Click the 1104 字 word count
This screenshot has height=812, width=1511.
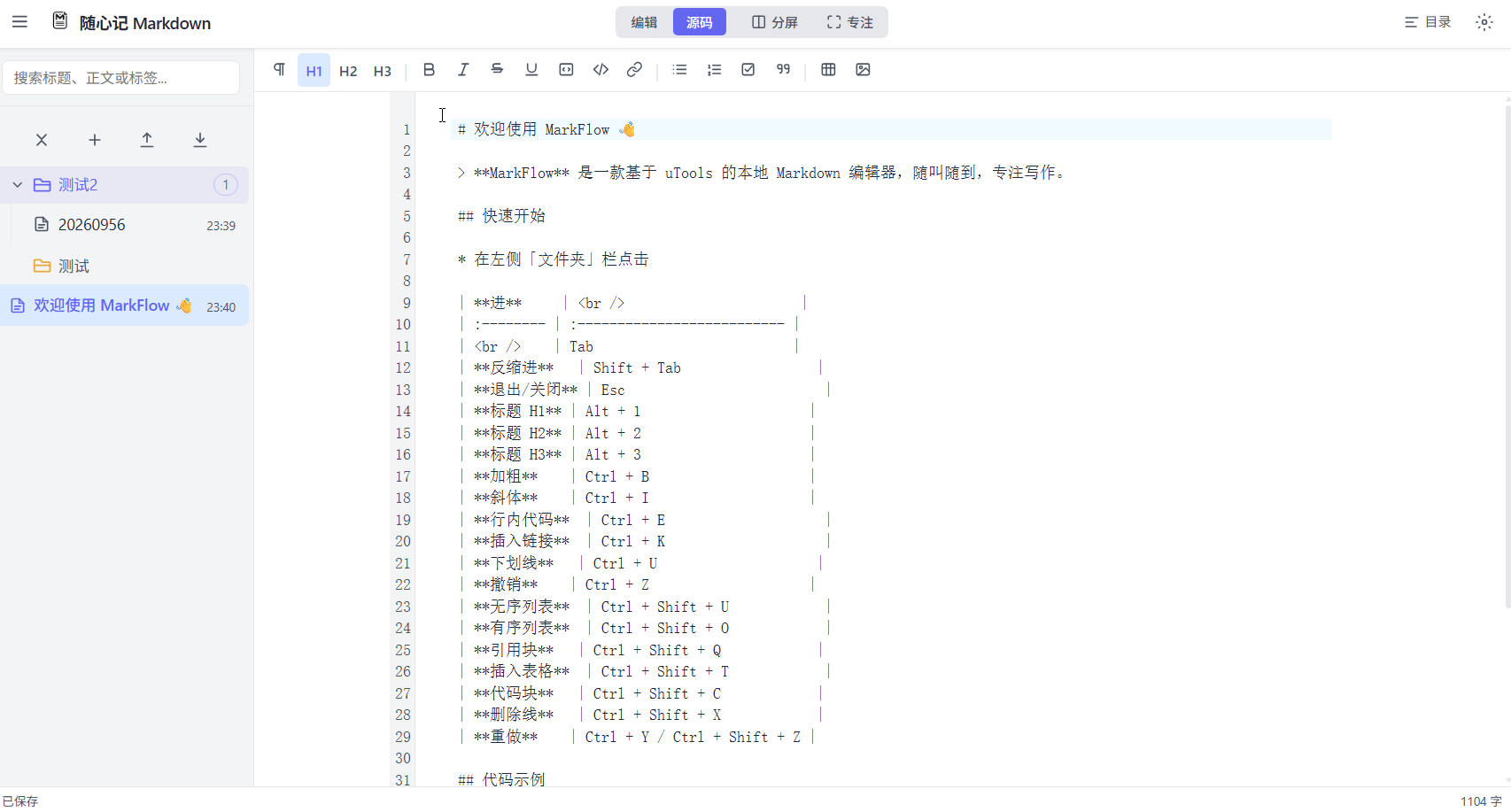coord(1482,800)
